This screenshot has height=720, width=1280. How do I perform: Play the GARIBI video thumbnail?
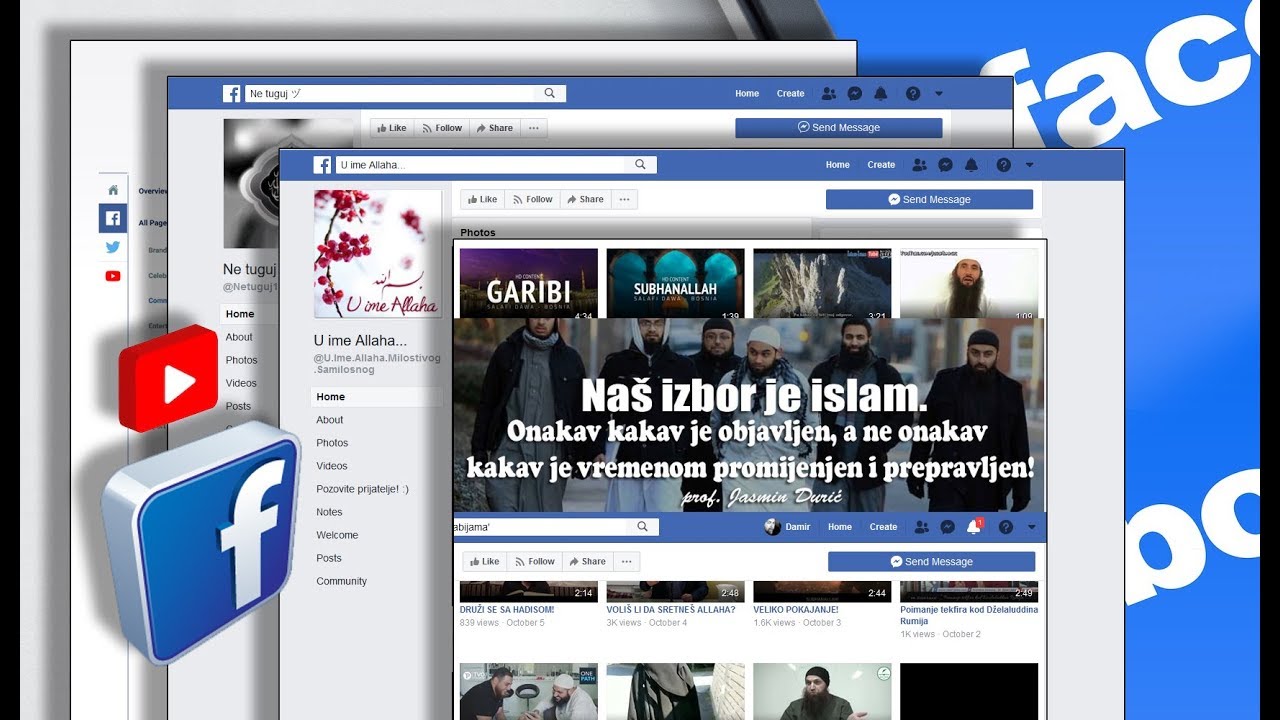(x=528, y=283)
